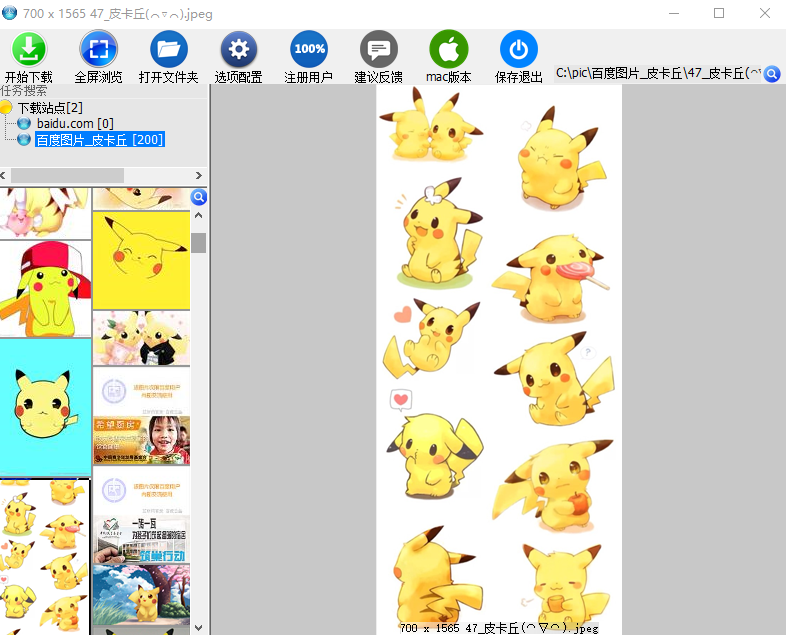Select the Pikachu sticker sheet thumbnail
Viewport: 786px width, 635px height.
(45, 556)
